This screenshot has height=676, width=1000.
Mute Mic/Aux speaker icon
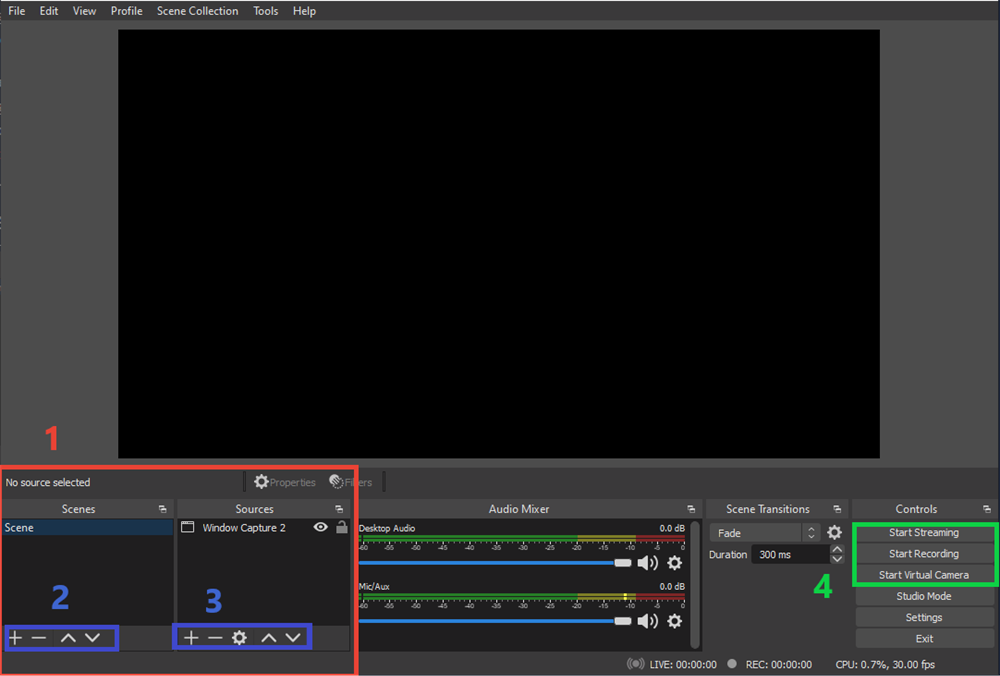click(648, 621)
